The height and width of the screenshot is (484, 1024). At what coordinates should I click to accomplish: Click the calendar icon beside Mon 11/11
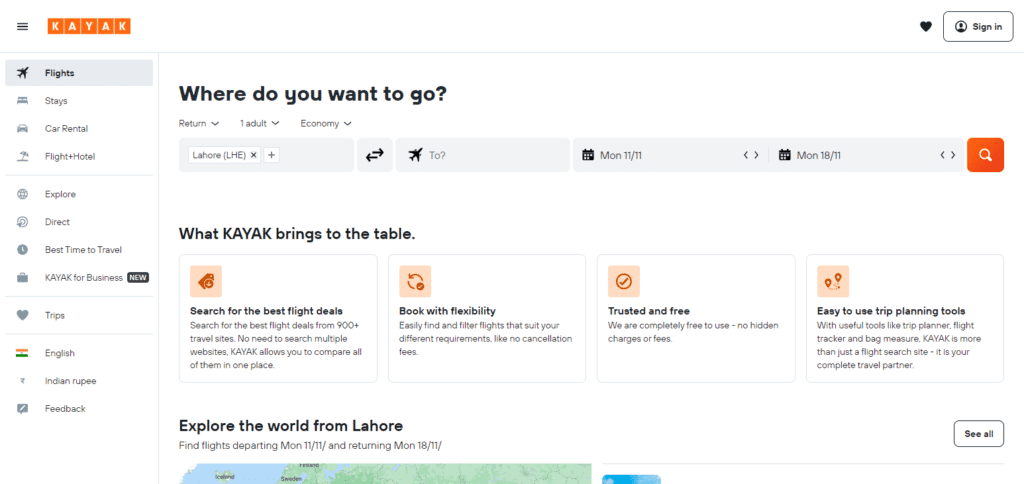point(588,155)
